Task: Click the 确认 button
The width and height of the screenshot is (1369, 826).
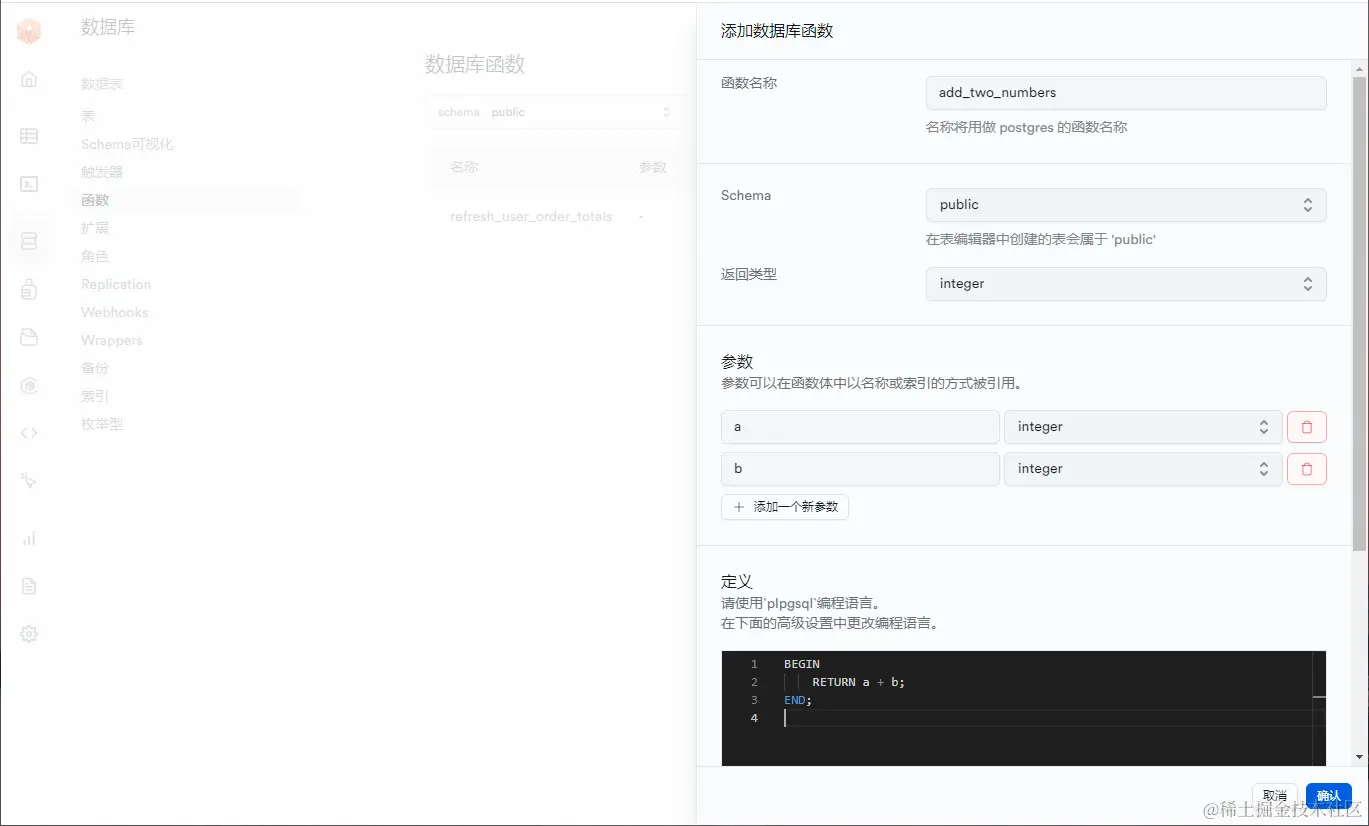Action: point(1329,796)
